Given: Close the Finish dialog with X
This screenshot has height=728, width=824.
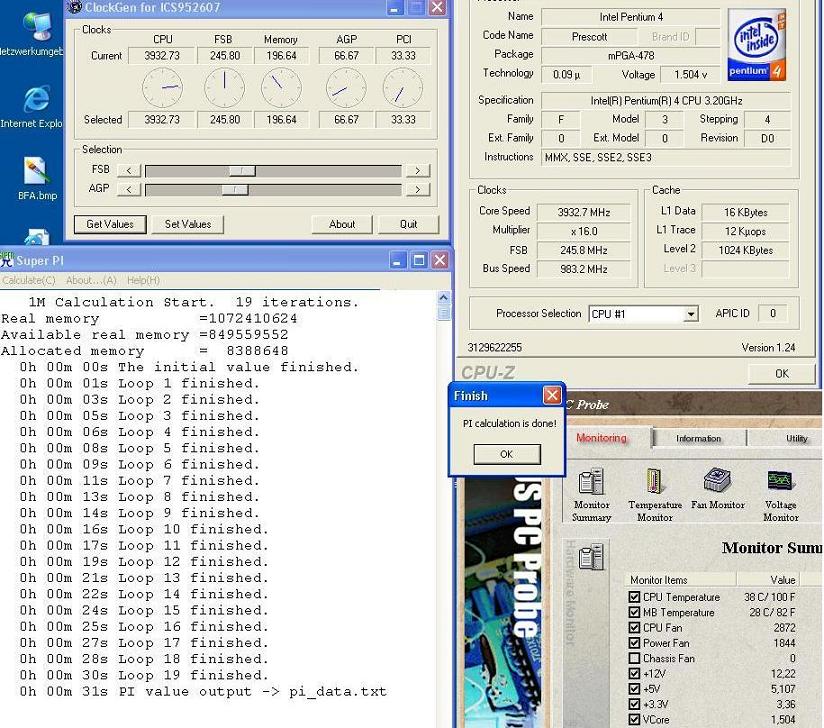Looking at the screenshot, I should (x=552, y=395).
